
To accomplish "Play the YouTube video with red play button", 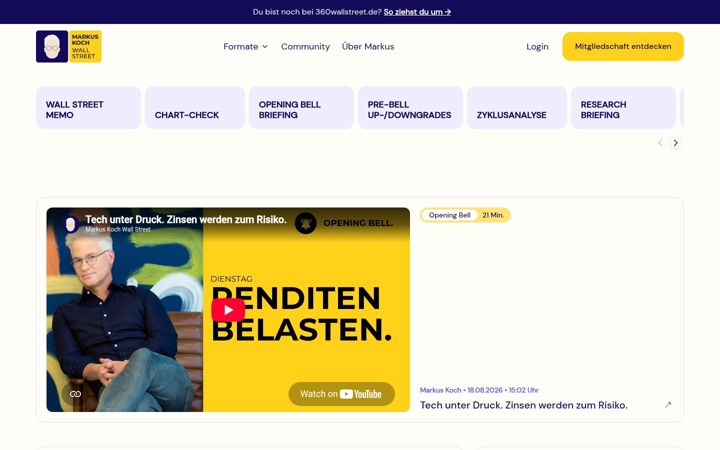I will click(x=228, y=310).
